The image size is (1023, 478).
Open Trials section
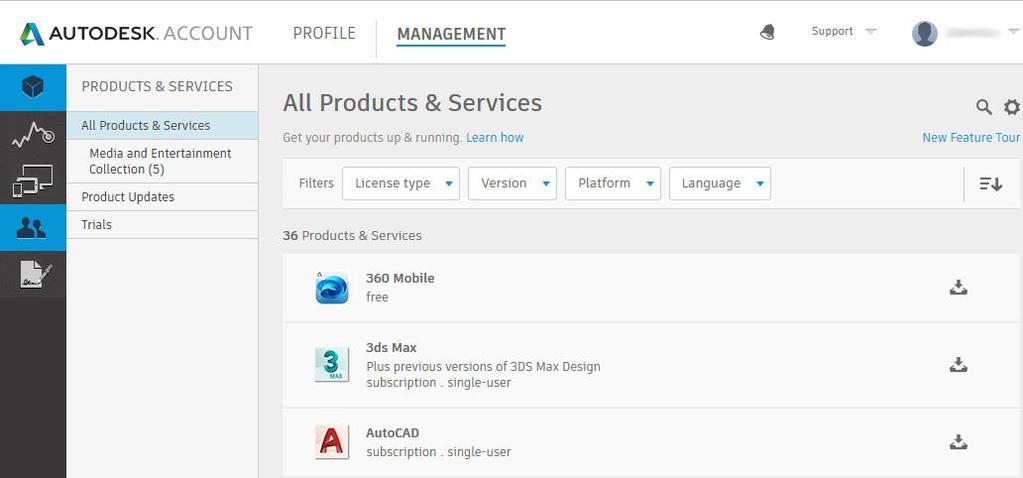(162, 224)
